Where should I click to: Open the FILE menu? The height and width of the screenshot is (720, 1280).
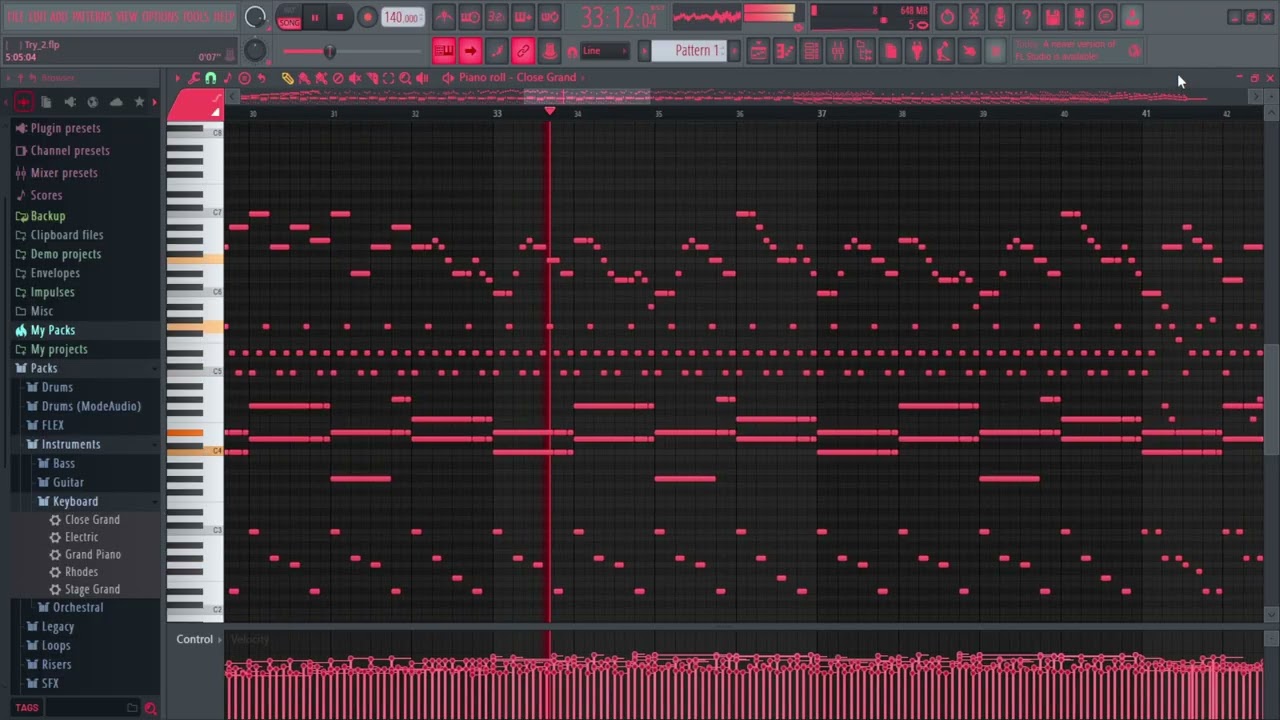pyautogui.click(x=15, y=17)
